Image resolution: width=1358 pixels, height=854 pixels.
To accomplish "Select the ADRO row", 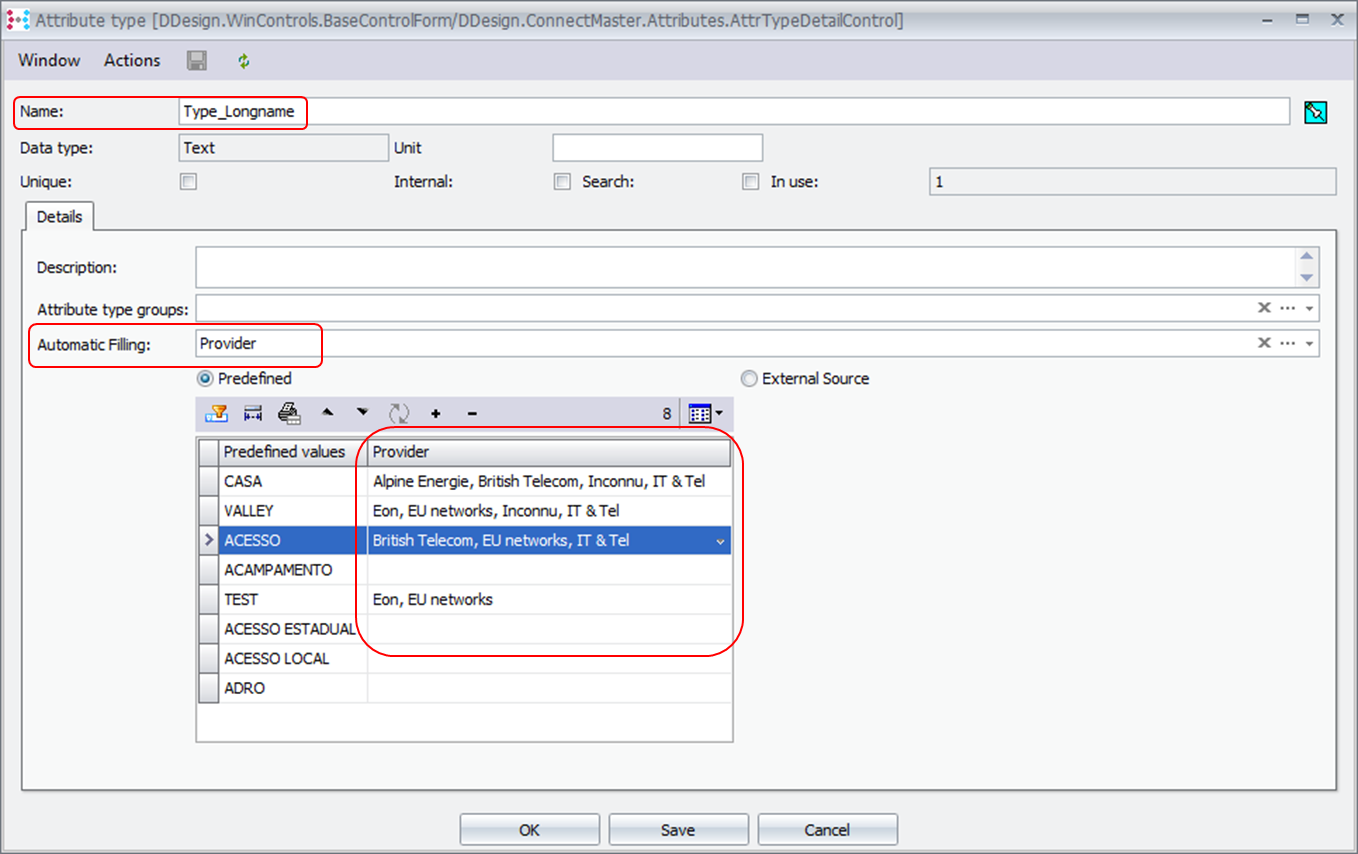I will 465,688.
